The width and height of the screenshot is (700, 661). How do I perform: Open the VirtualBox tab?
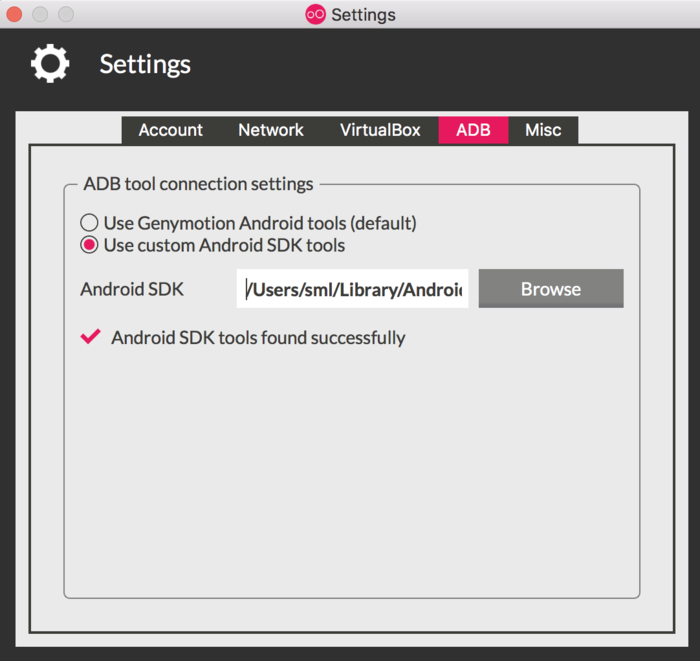coord(380,130)
